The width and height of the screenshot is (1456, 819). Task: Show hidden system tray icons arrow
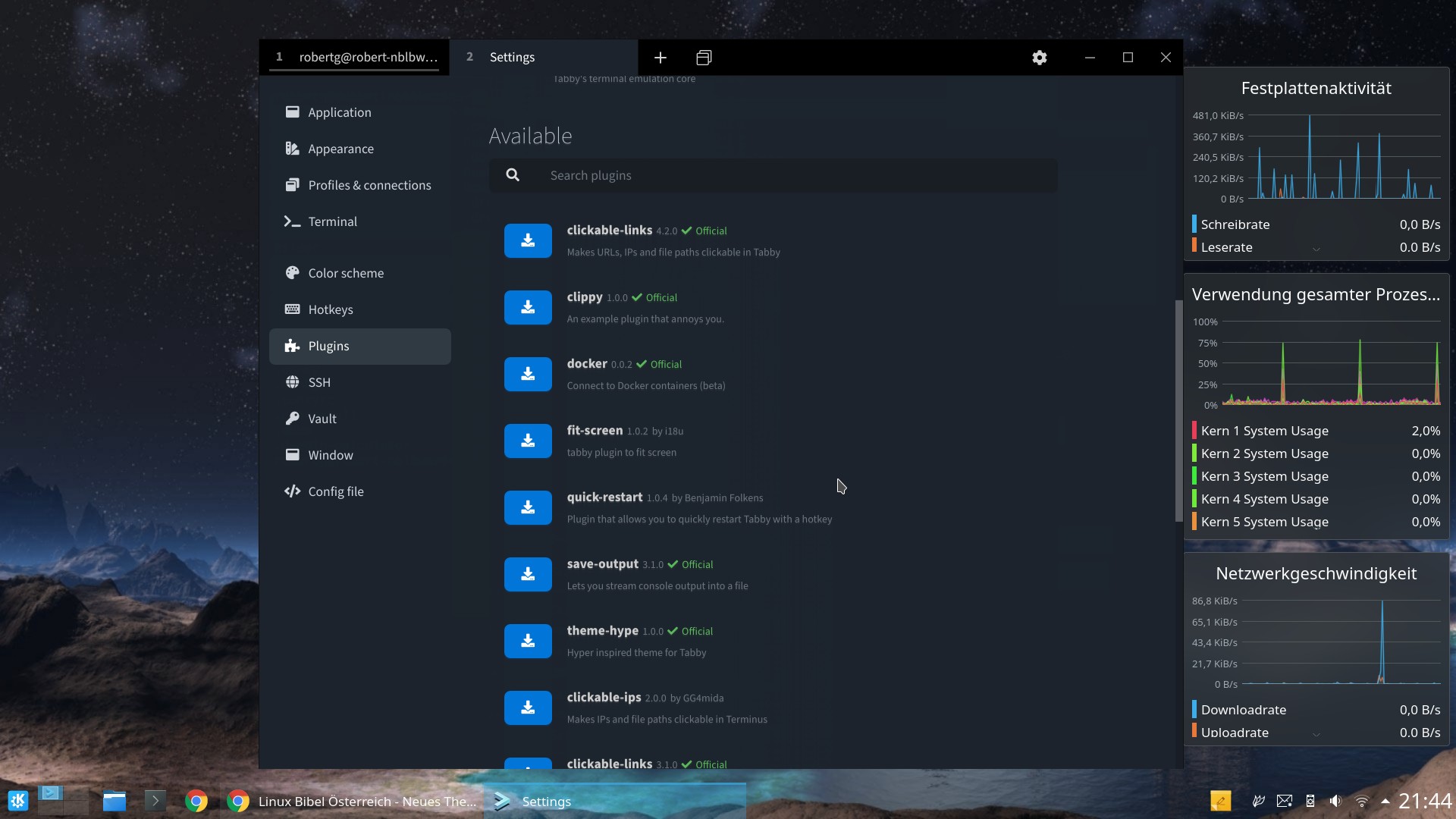tap(1385, 801)
